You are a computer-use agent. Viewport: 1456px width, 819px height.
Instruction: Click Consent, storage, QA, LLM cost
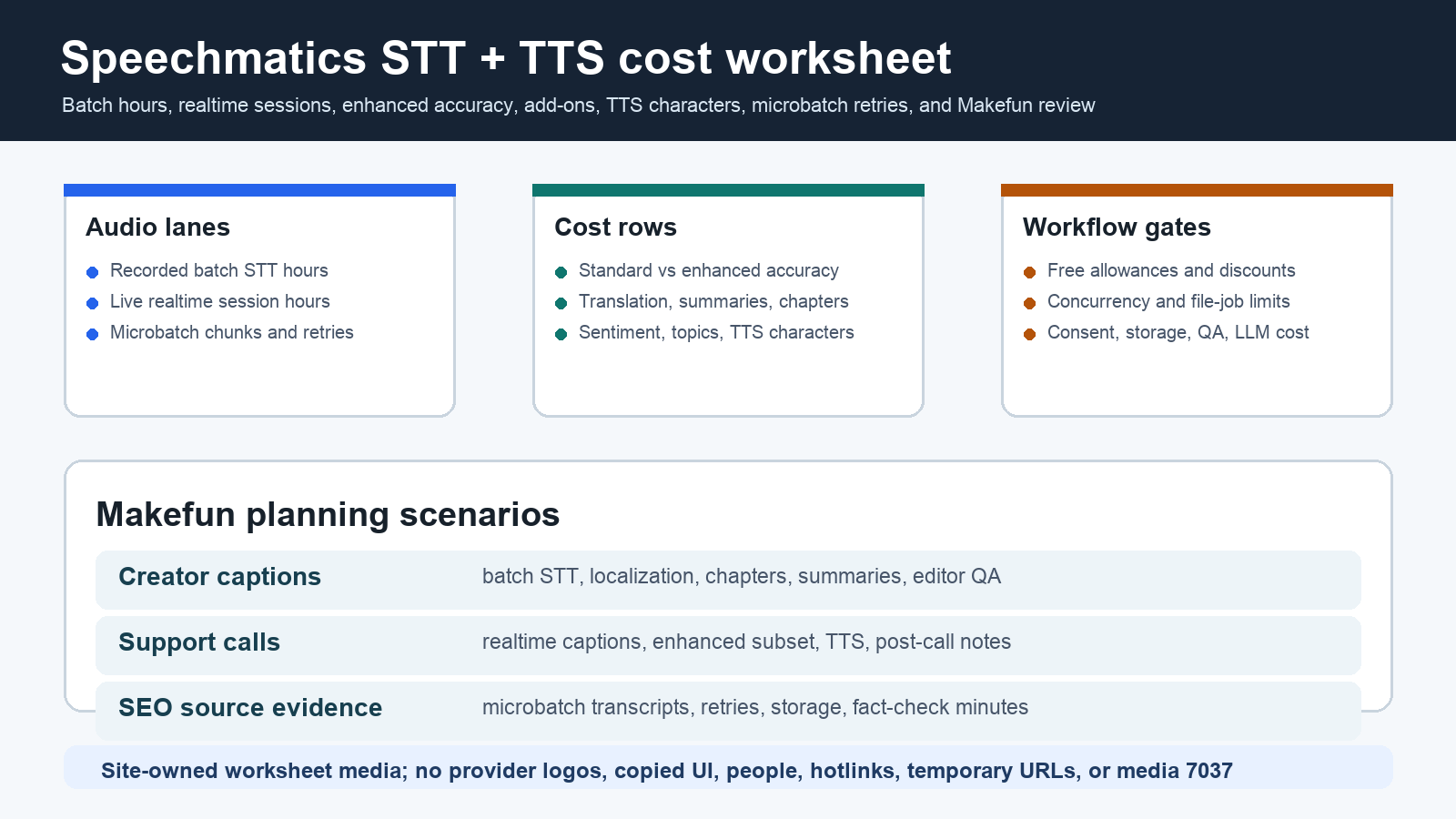(x=1178, y=332)
